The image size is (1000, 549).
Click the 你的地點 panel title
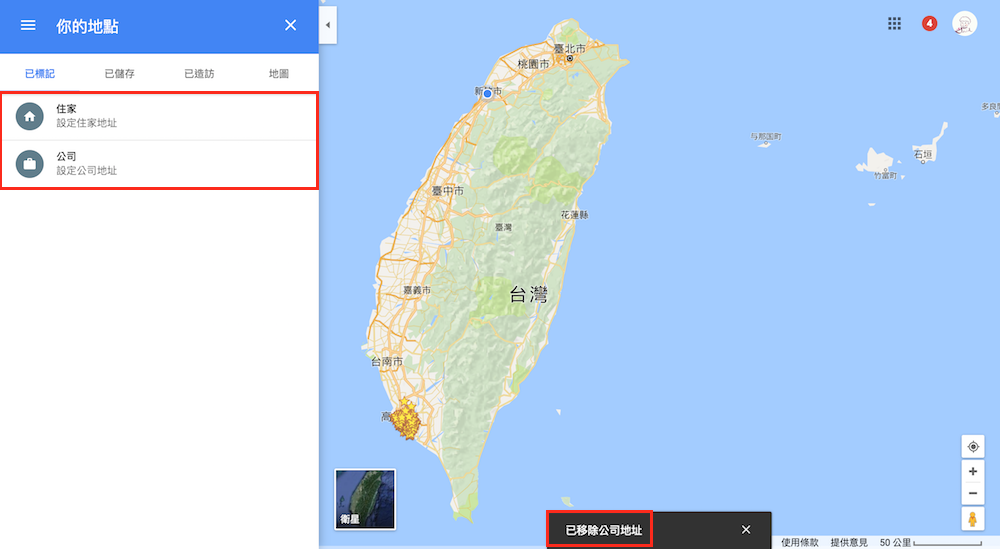coord(87,26)
